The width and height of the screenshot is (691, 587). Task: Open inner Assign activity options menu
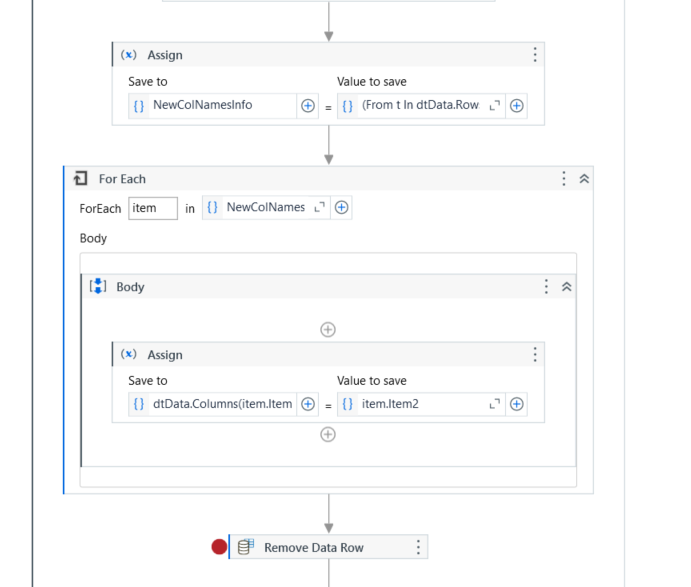[x=535, y=355]
